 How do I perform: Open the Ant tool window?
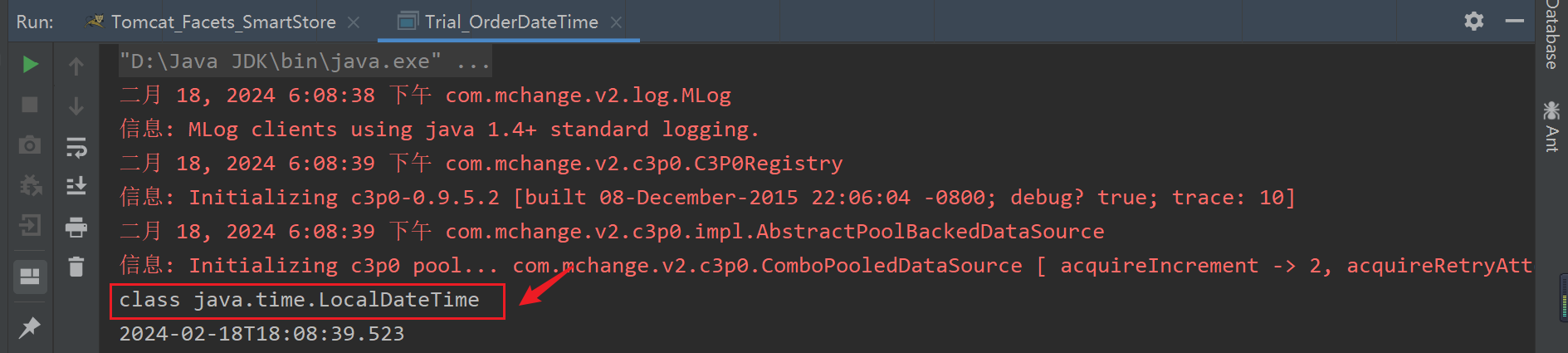click(1551, 126)
